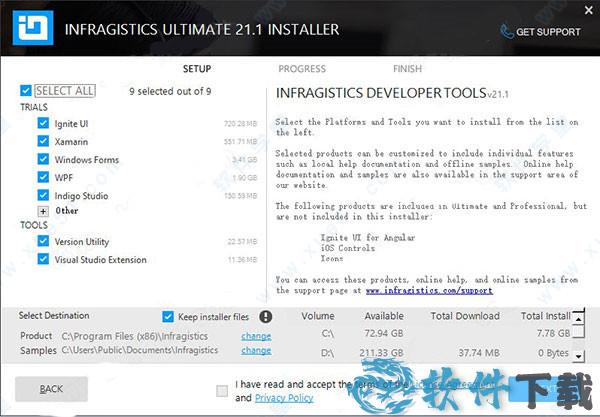600x417 pixels.
Task: Go to the Finish step tab
Action: (x=407, y=69)
